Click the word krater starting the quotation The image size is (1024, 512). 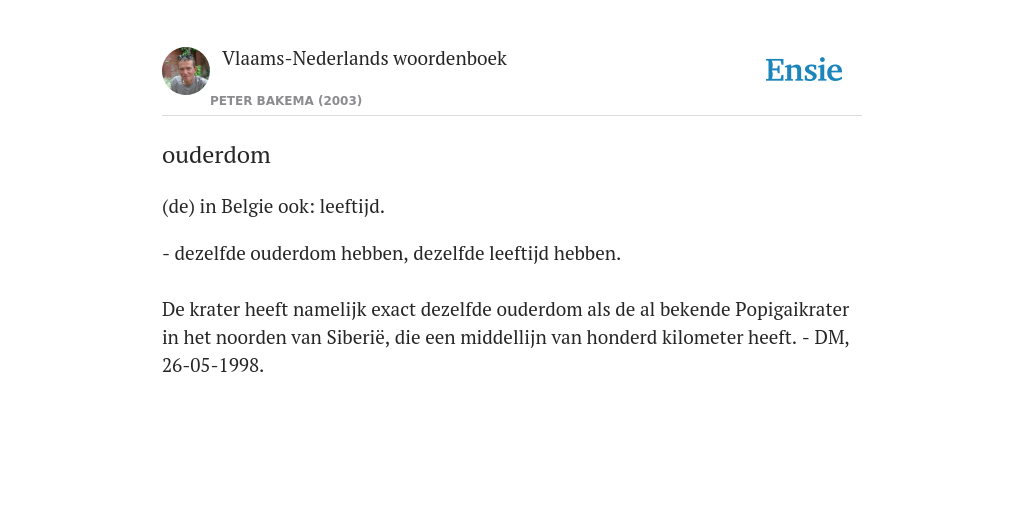[214, 310]
